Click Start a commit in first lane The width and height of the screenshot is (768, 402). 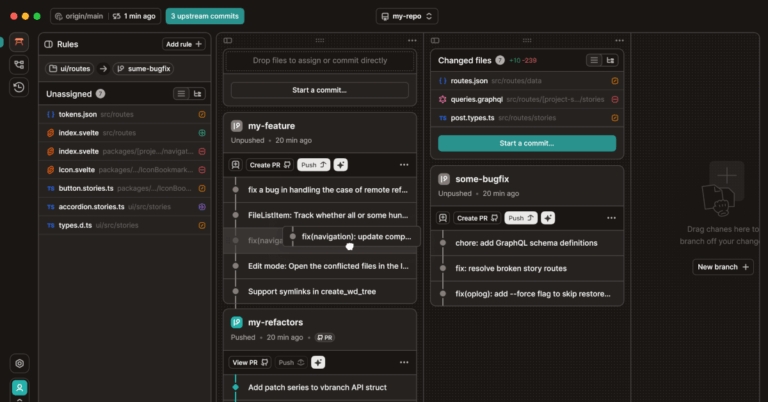[320, 90]
